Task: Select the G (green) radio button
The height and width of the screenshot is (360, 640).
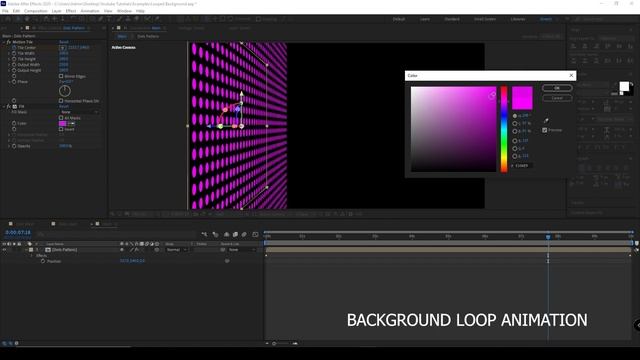Action: [515, 149]
